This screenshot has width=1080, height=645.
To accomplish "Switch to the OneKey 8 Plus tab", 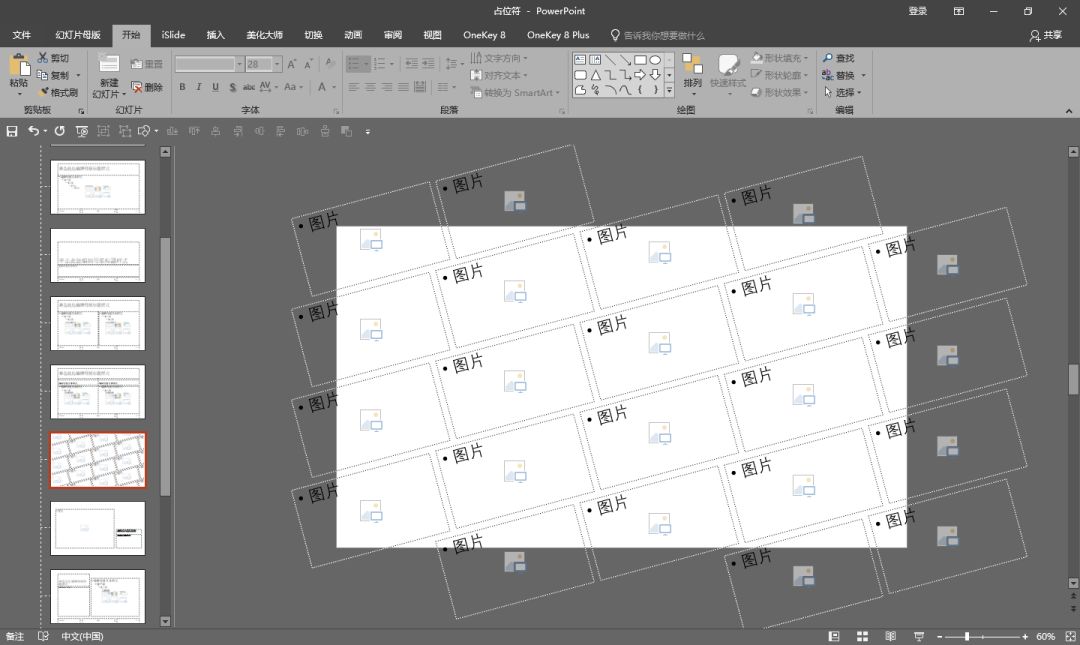I will pos(558,34).
